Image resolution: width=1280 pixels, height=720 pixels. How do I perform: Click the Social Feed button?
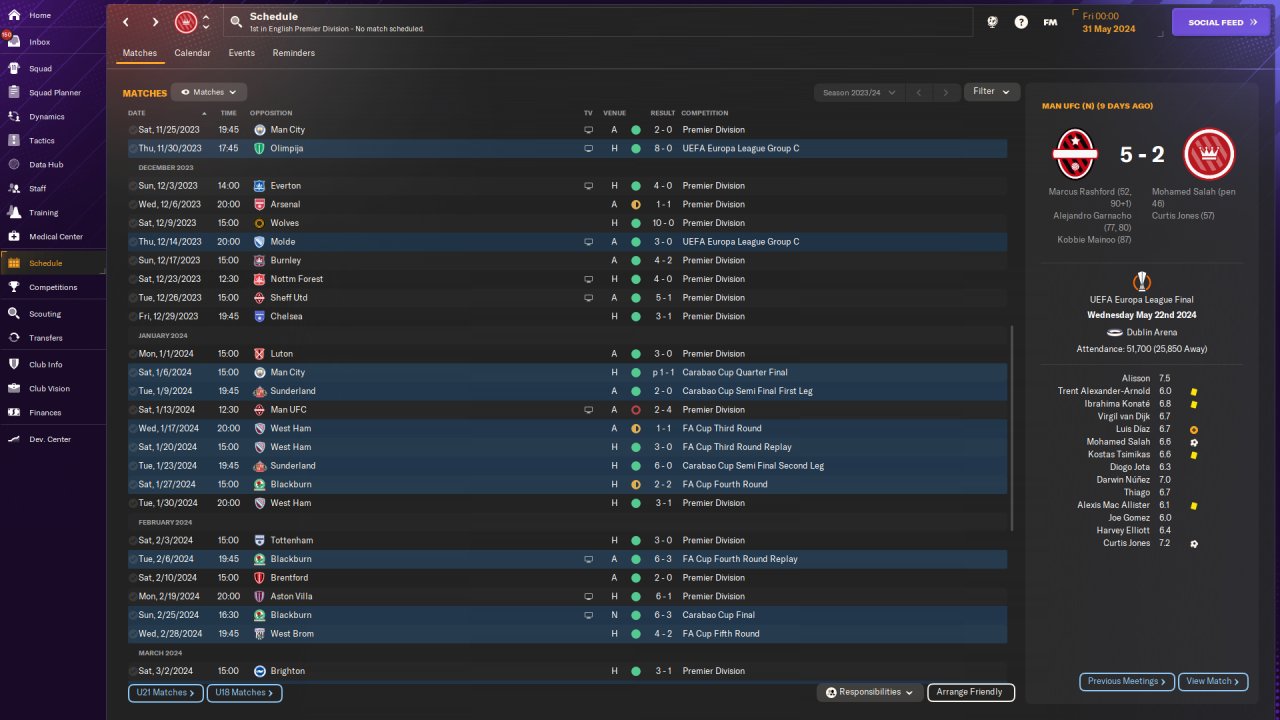[1221, 22]
